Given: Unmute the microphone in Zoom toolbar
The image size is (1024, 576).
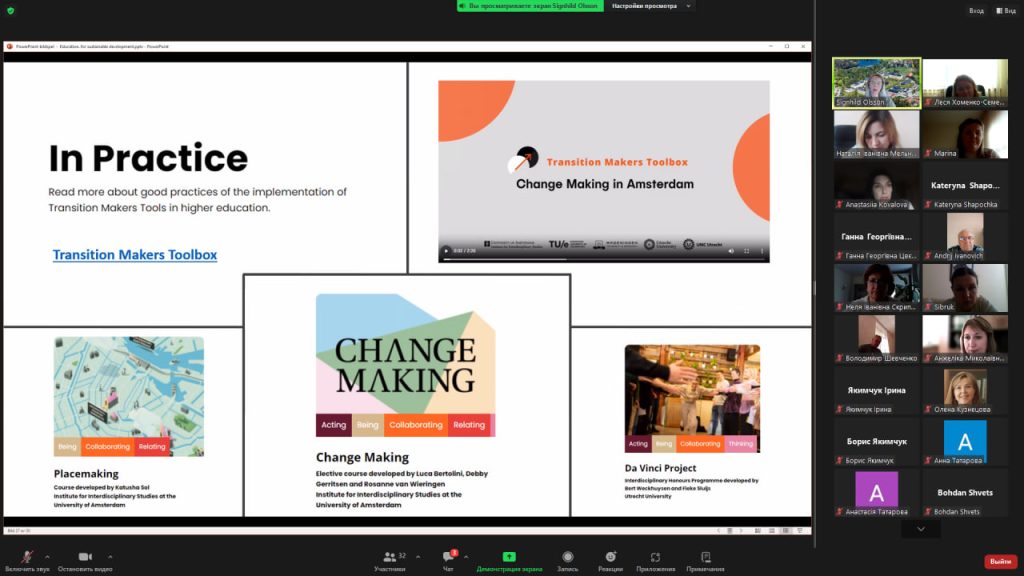Looking at the screenshot, I should click(x=27, y=557).
